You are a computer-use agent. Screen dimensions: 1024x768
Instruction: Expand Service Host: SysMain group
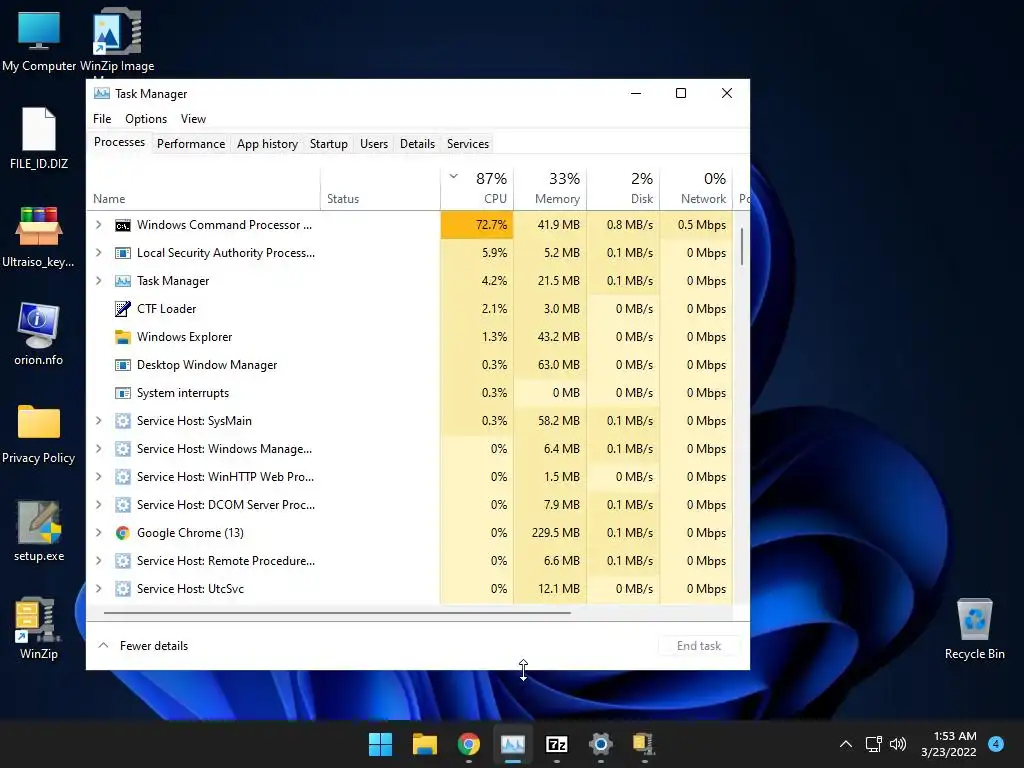[x=99, y=421]
